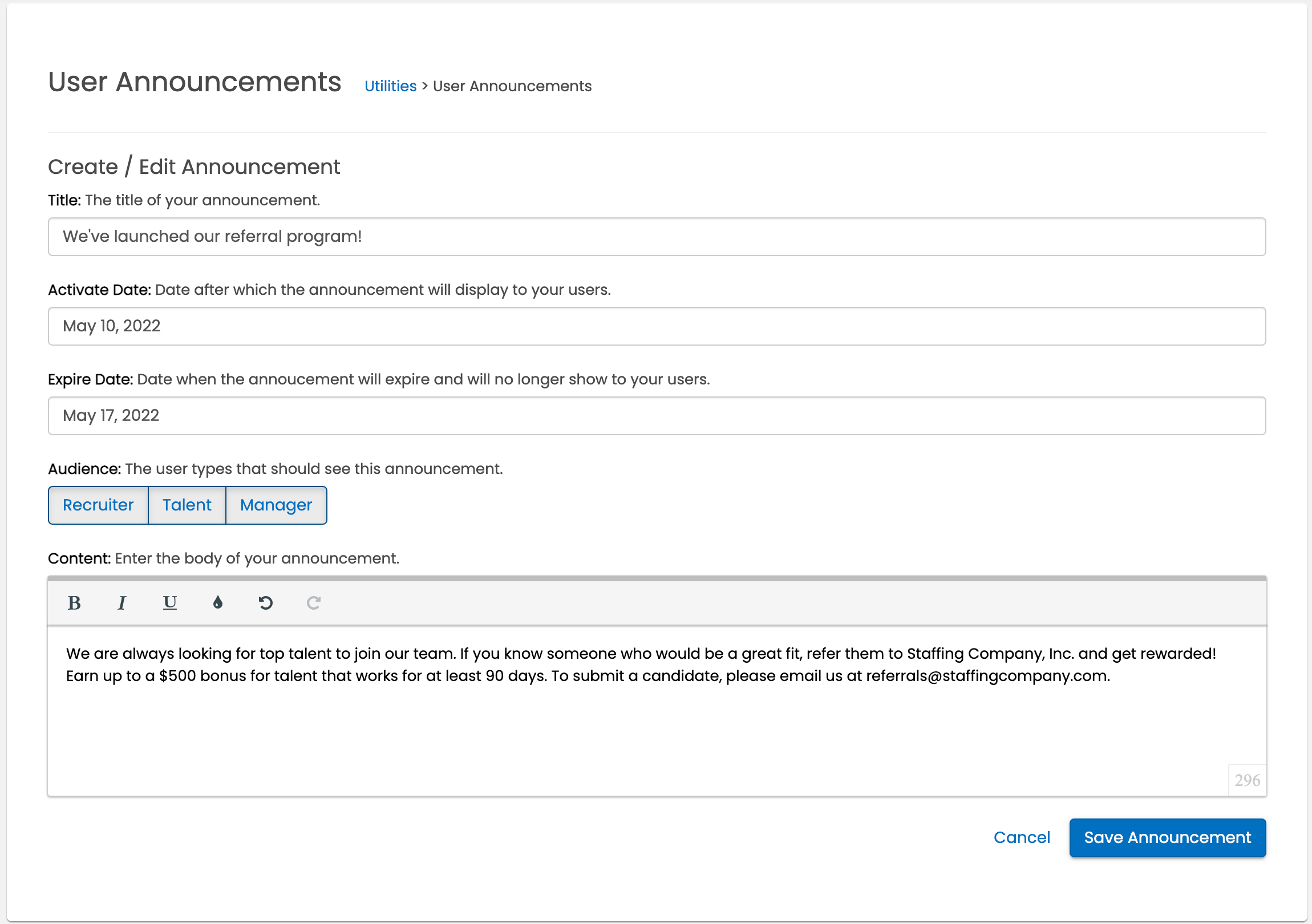
Task: Click the User Announcements breadcrumb item
Action: [x=512, y=86]
